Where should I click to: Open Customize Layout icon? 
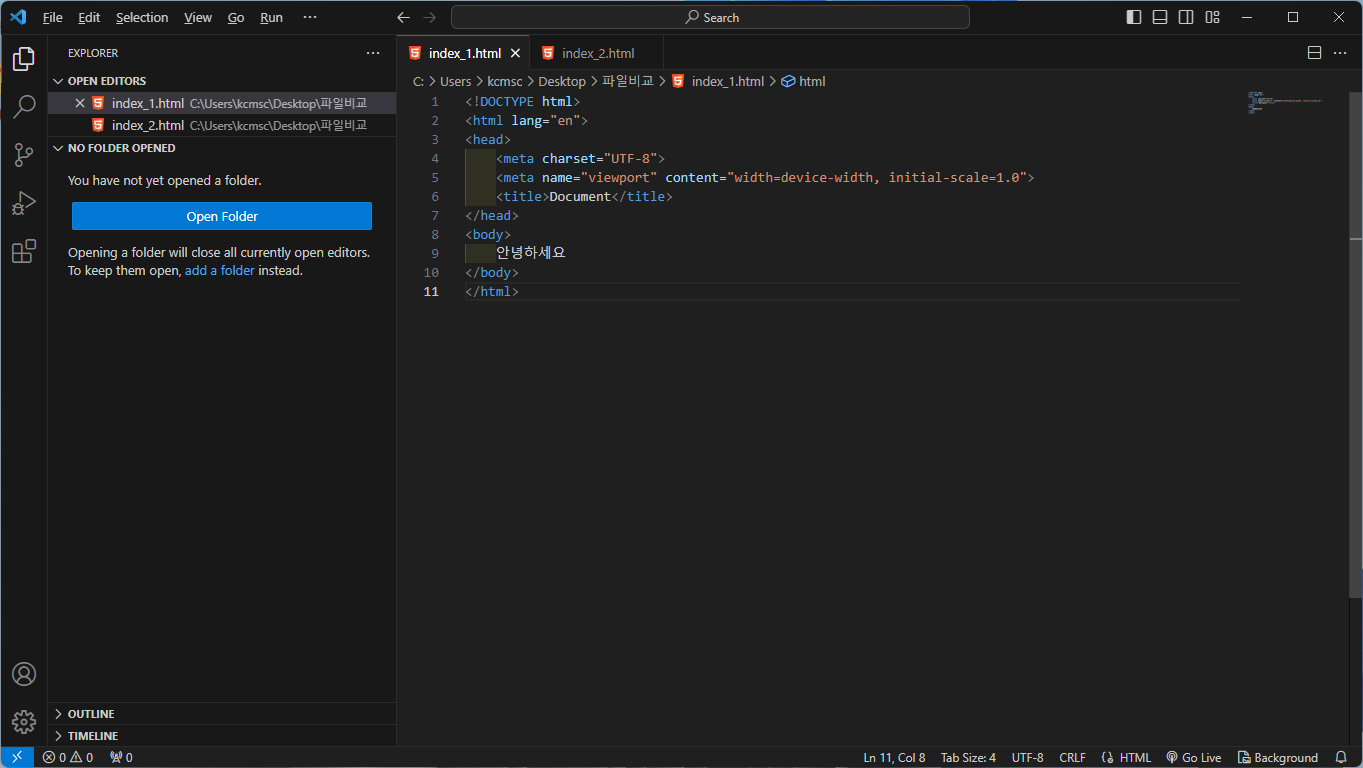1212,17
